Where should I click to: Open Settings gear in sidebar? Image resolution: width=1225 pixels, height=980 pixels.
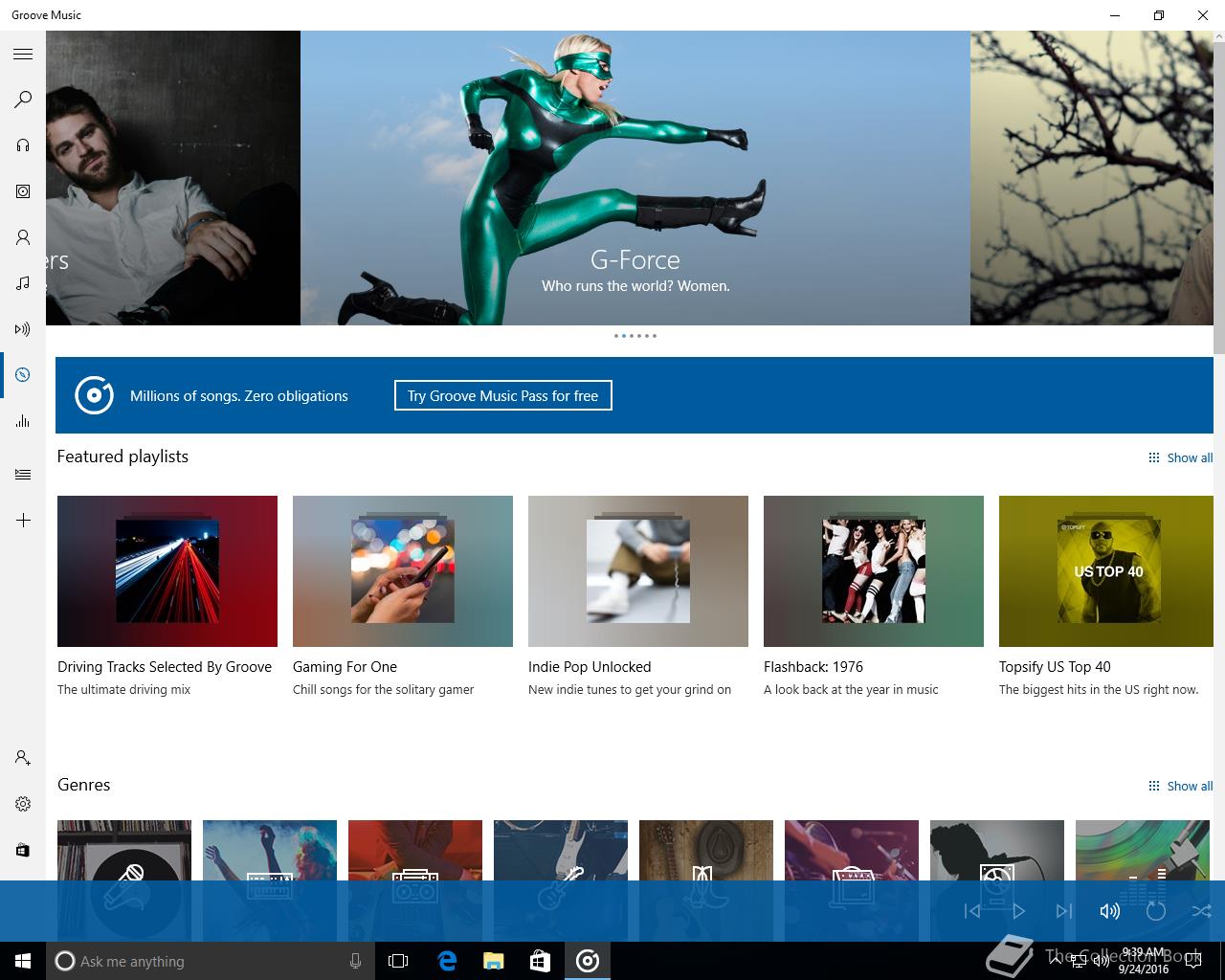point(23,804)
